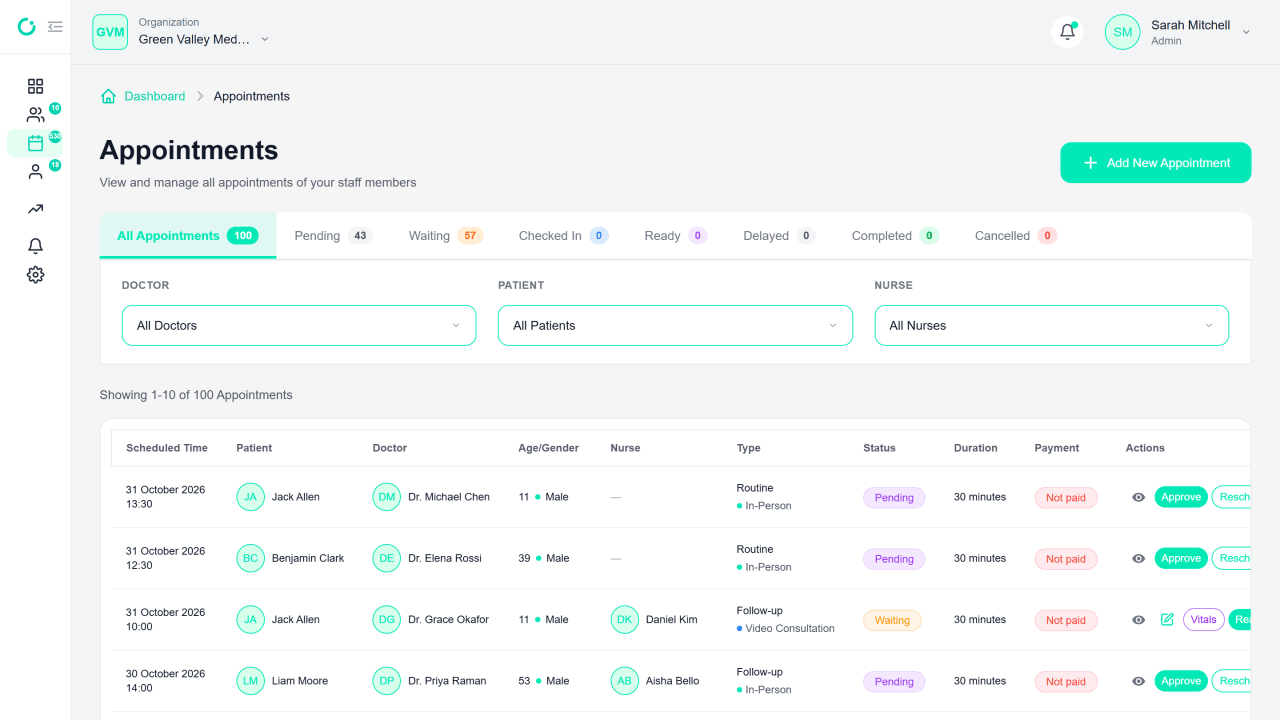Open the analytics trend arrow icon
Image resolution: width=1280 pixels, height=720 pixels.
click(x=35, y=209)
